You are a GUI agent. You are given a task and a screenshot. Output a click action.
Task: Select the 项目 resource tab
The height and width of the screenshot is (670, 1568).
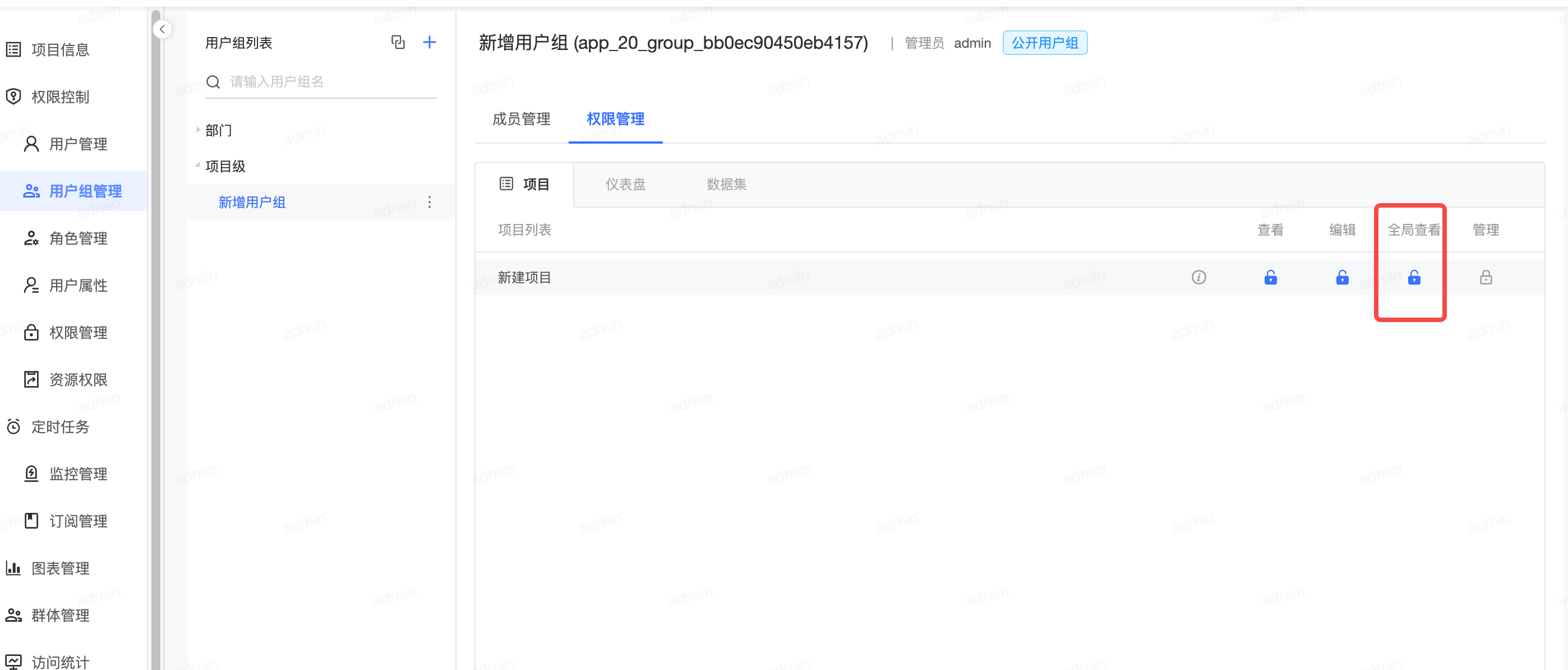(524, 184)
